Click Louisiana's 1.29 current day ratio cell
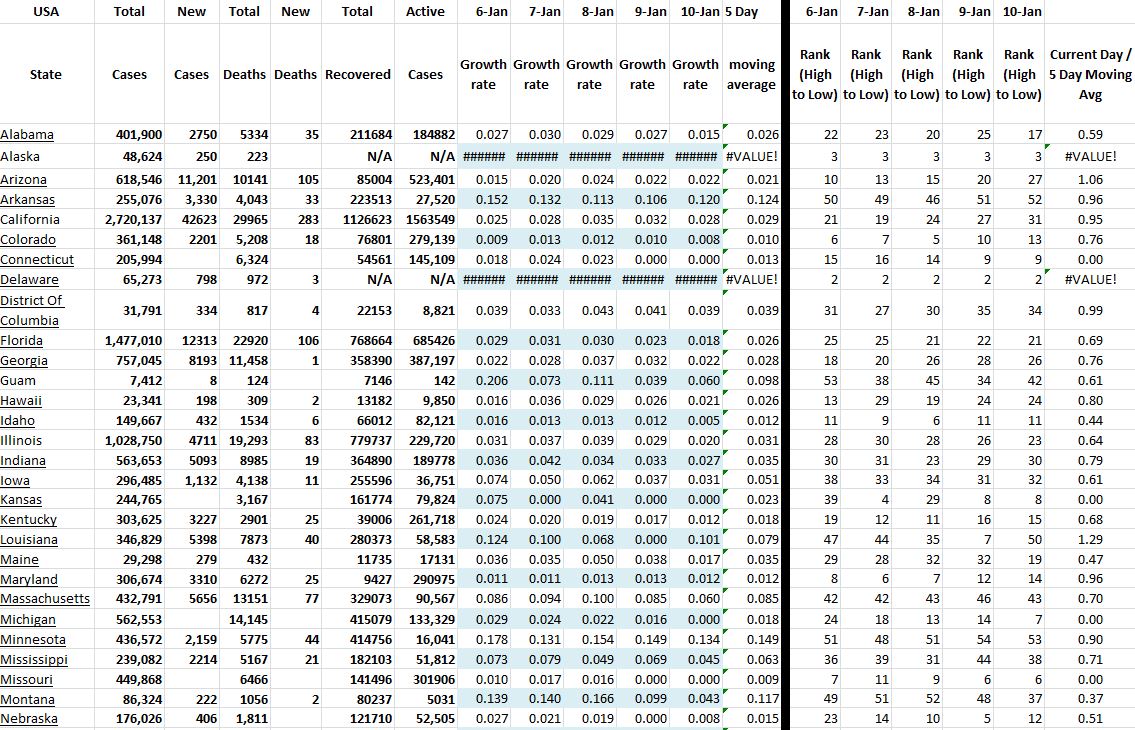Viewport: 1135px width, 730px height. click(x=1090, y=540)
